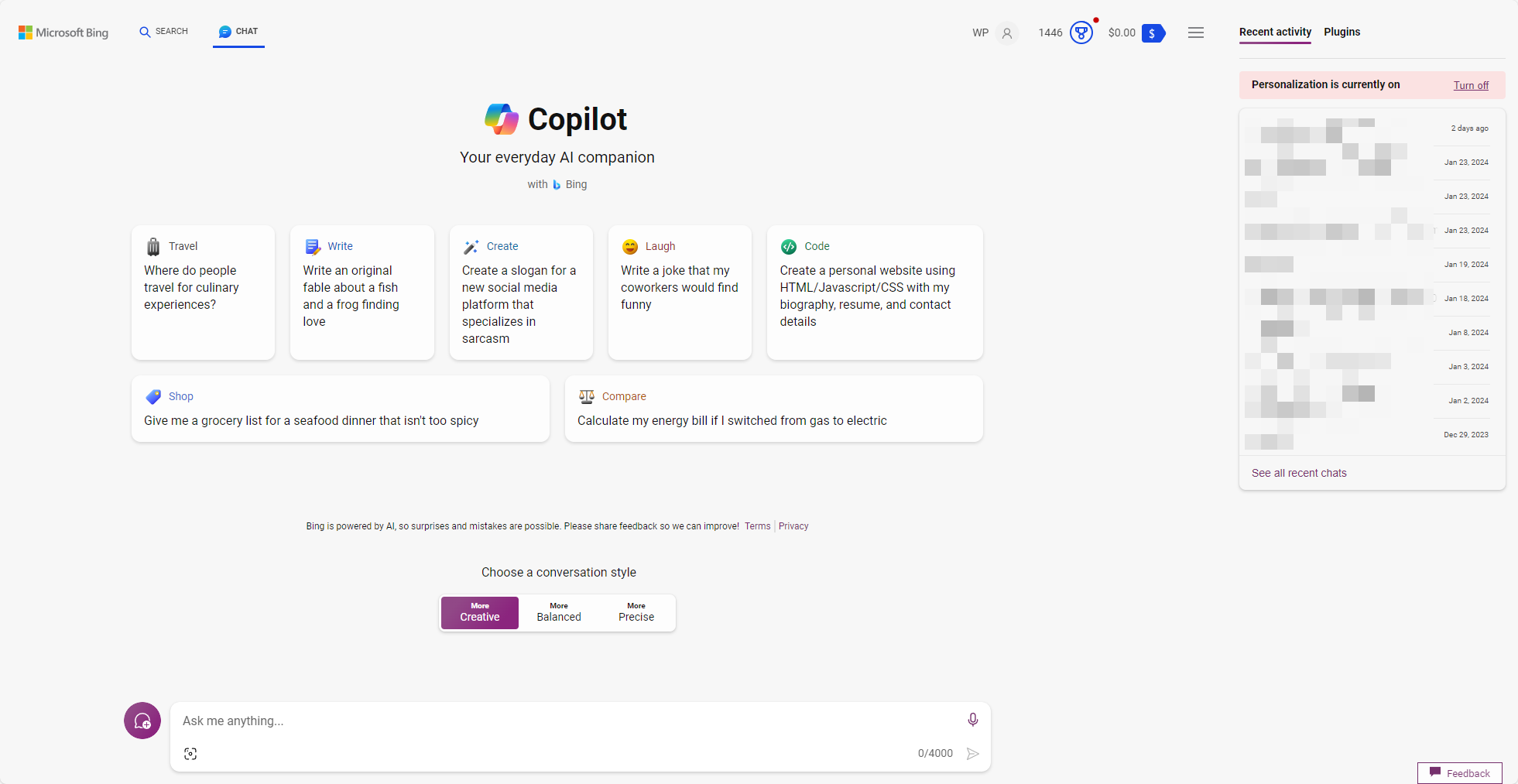Open the Rewards trophy icon
The image size is (1518, 784).
click(1081, 33)
